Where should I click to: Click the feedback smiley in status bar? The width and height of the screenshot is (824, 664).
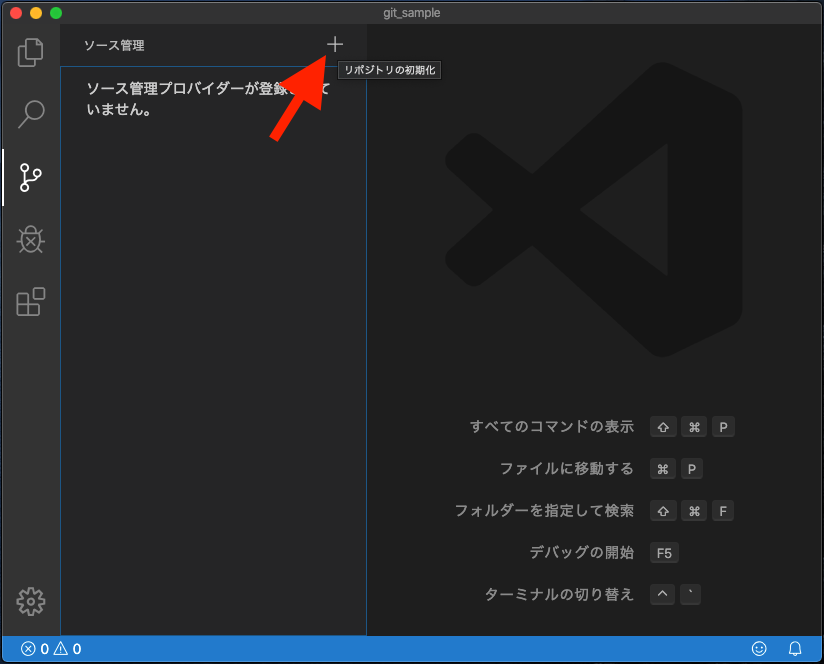(759, 649)
